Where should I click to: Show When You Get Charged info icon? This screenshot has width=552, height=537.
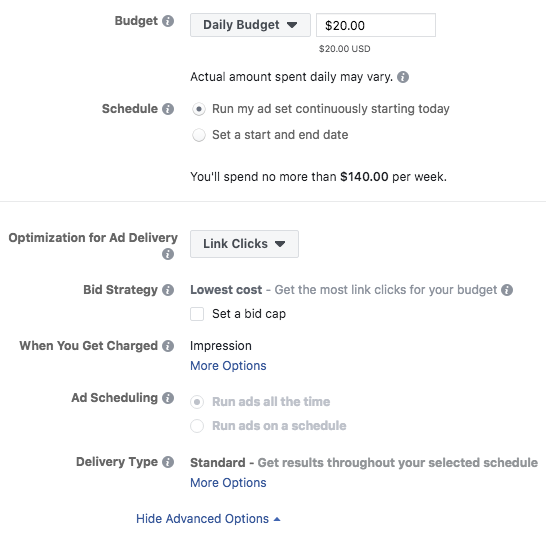pyautogui.click(x=168, y=346)
